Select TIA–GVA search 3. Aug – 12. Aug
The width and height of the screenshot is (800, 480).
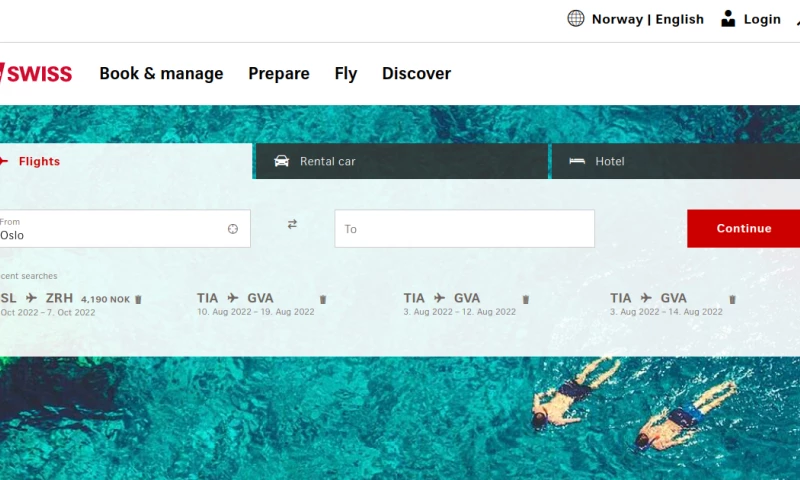pyautogui.click(x=459, y=304)
